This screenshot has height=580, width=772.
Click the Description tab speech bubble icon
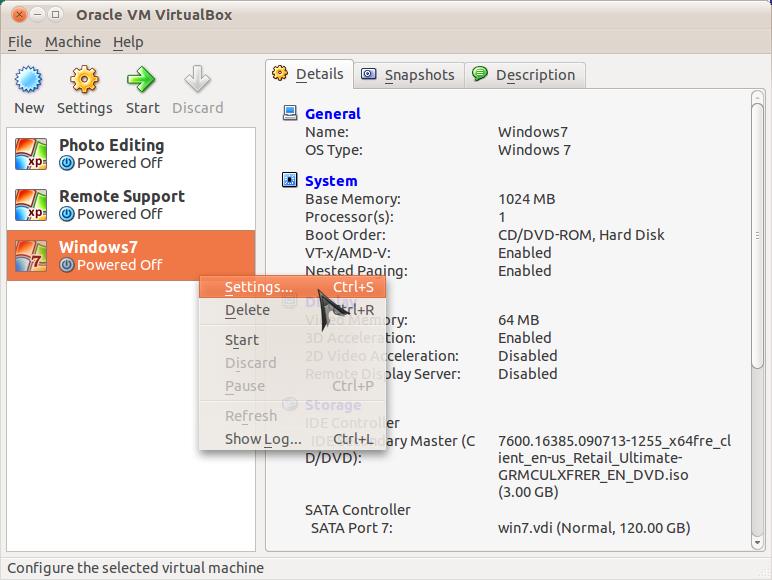(480, 74)
